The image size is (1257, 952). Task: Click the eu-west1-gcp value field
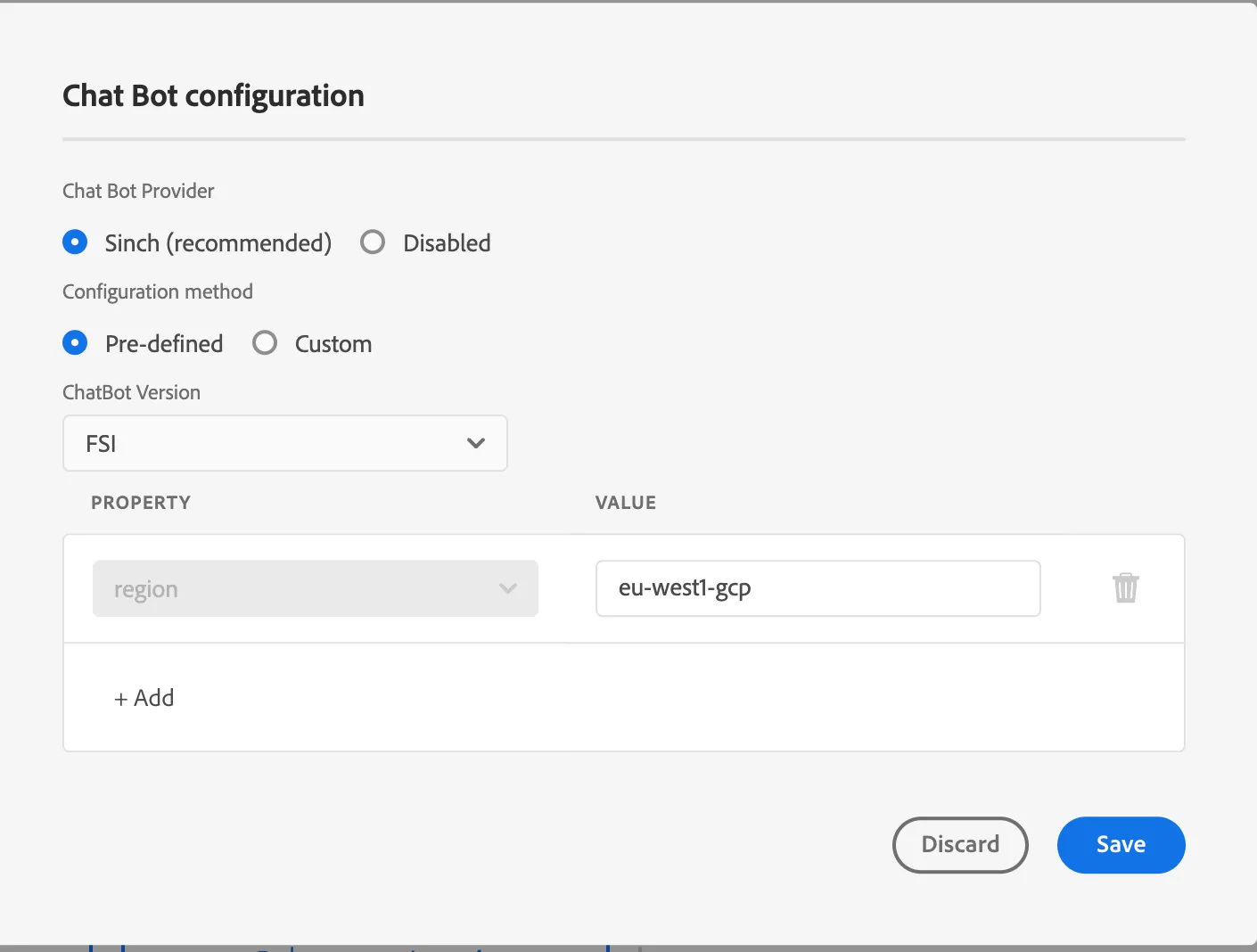click(818, 588)
